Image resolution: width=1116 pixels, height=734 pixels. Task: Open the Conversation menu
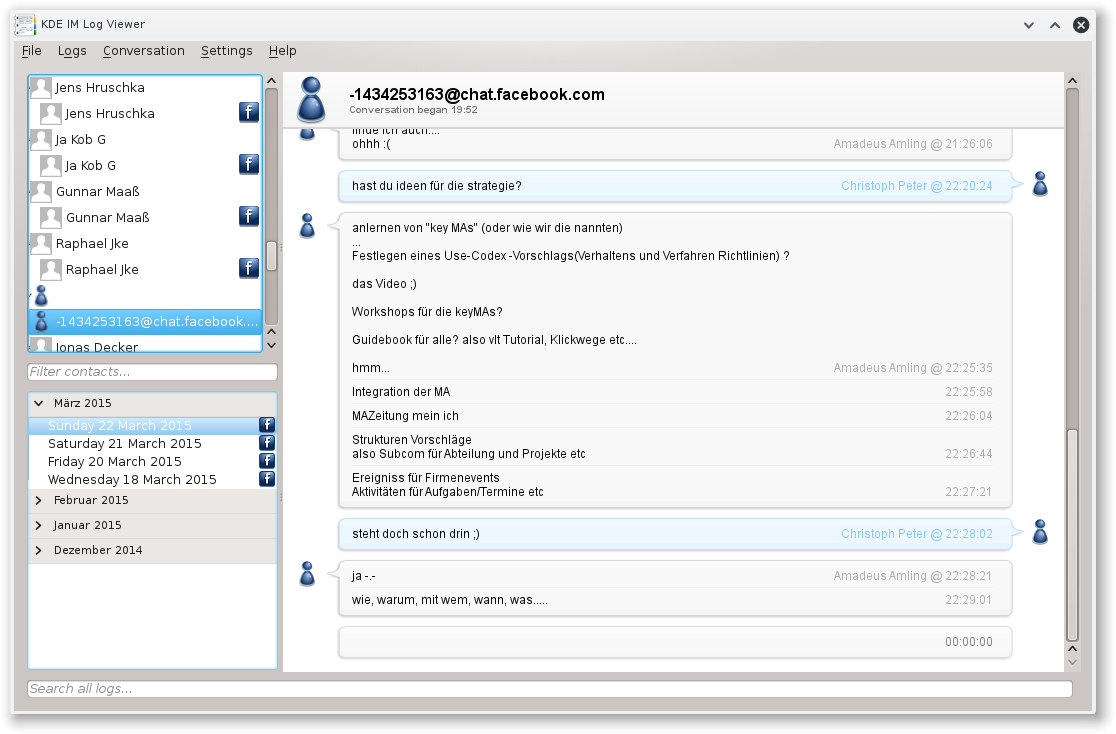coord(144,51)
